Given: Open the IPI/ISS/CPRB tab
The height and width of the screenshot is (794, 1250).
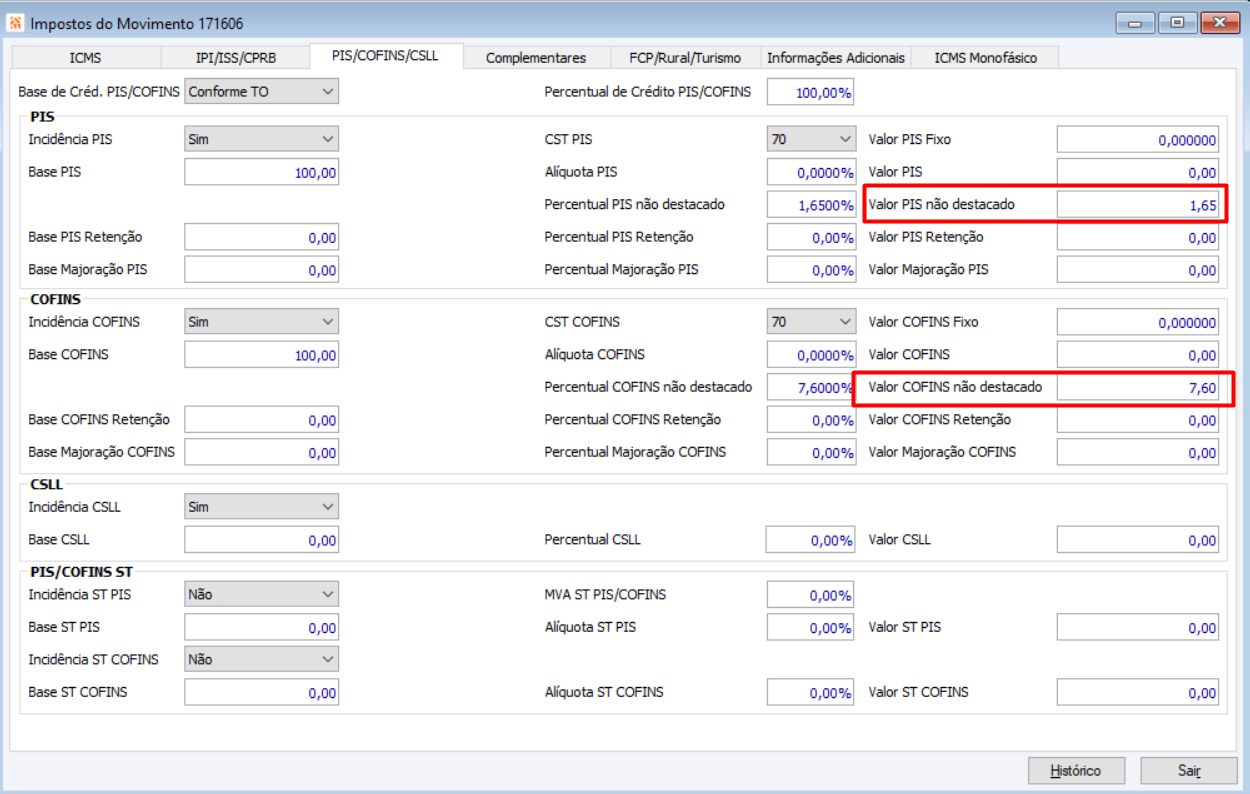Looking at the screenshot, I should [x=236, y=58].
